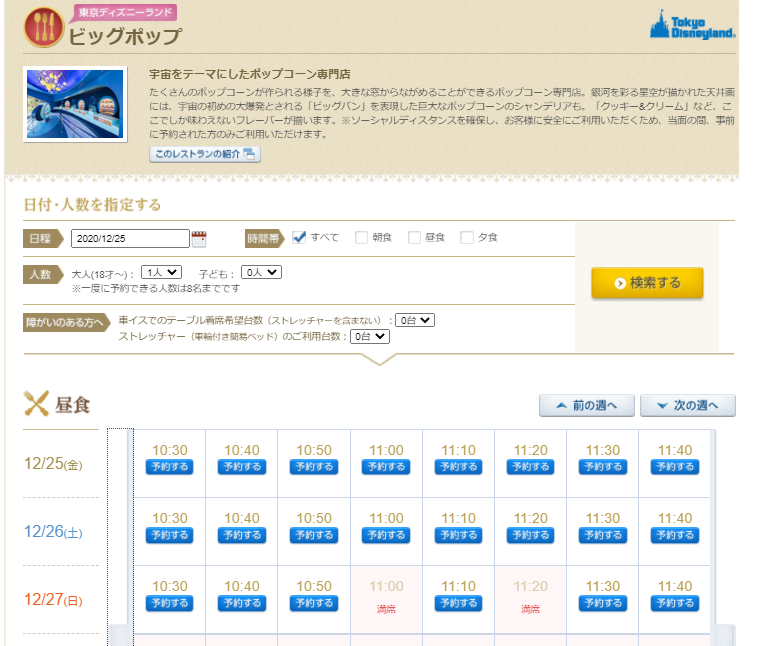Enable the 夕食 dinner checkbox

[x=467, y=237]
